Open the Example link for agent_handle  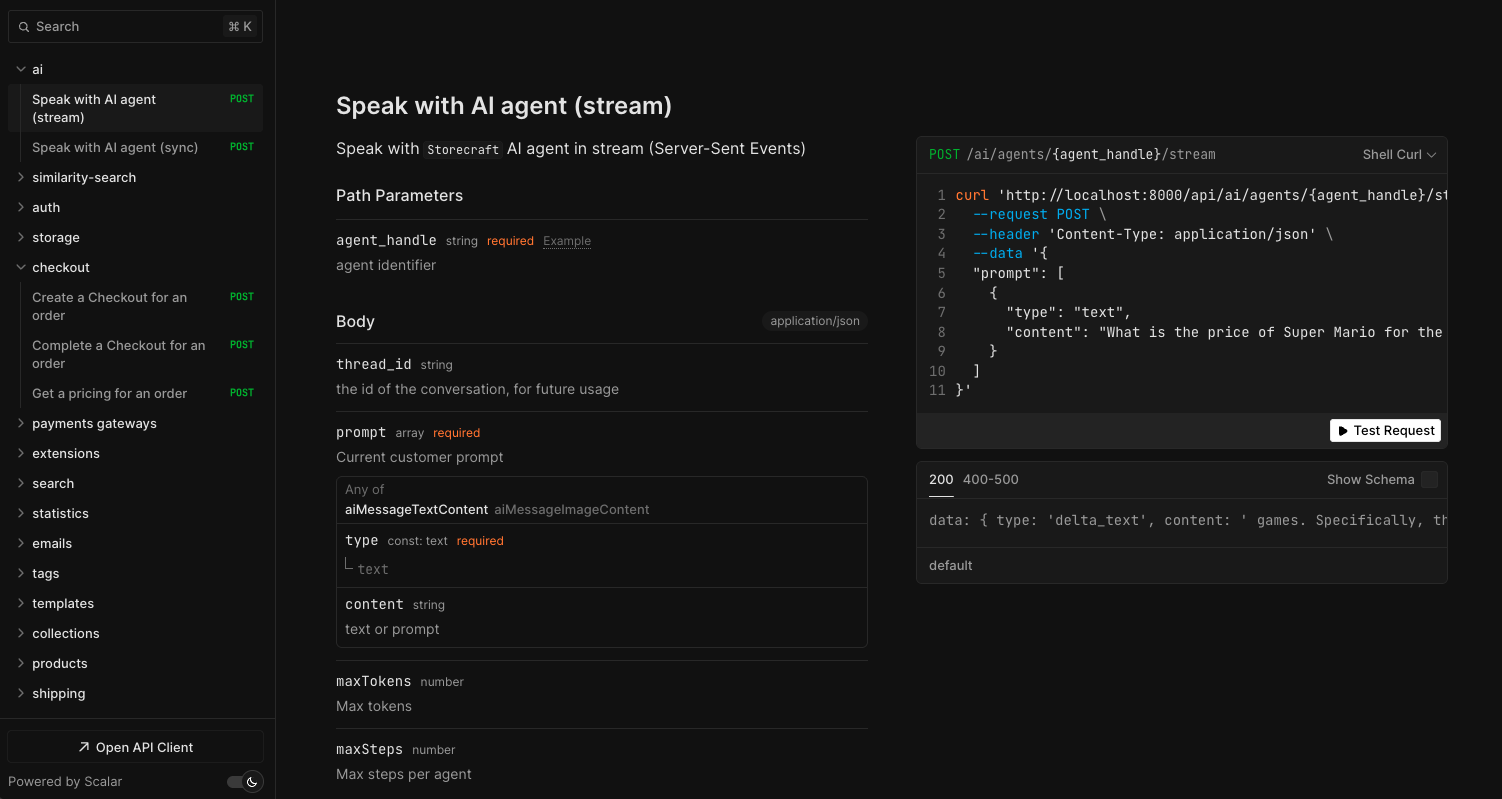(566, 241)
